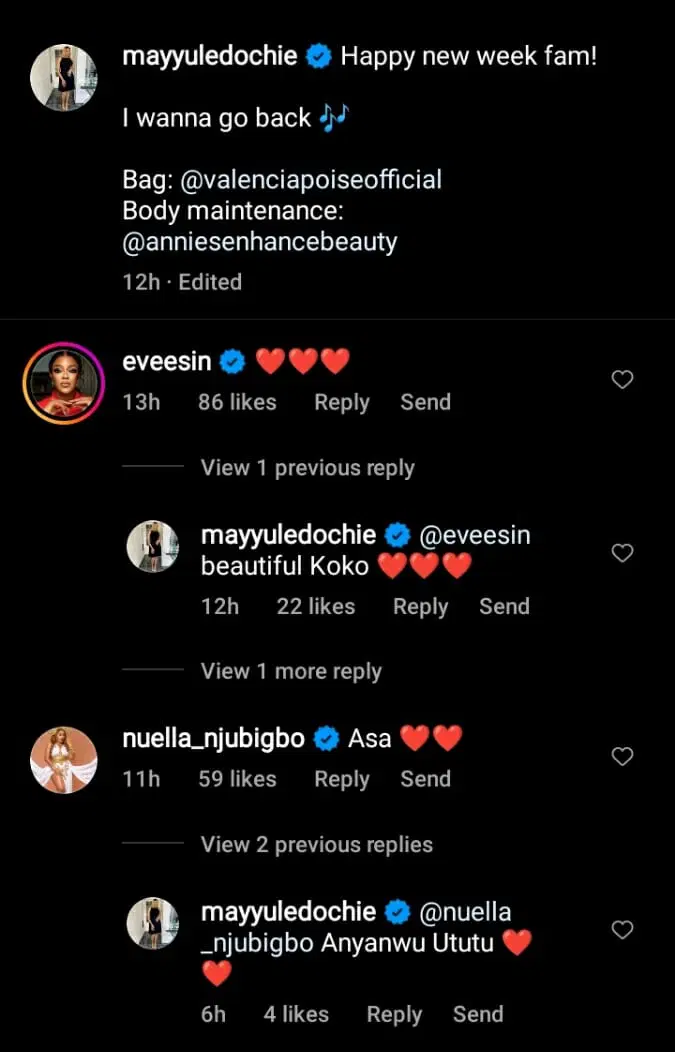Reply to nuella_njubigbo's comment
Image resolution: width=675 pixels, height=1052 pixels.
click(342, 779)
